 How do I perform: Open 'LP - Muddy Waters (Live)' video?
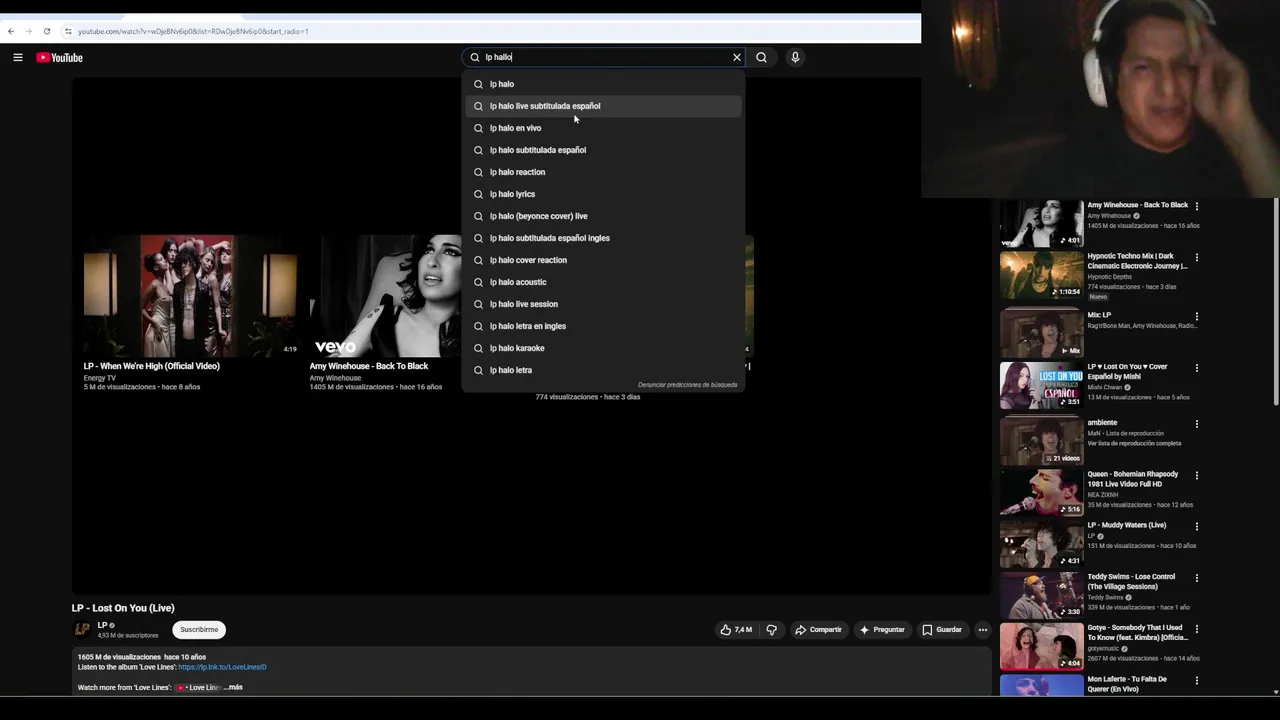pyautogui.click(x=1040, y=543)
